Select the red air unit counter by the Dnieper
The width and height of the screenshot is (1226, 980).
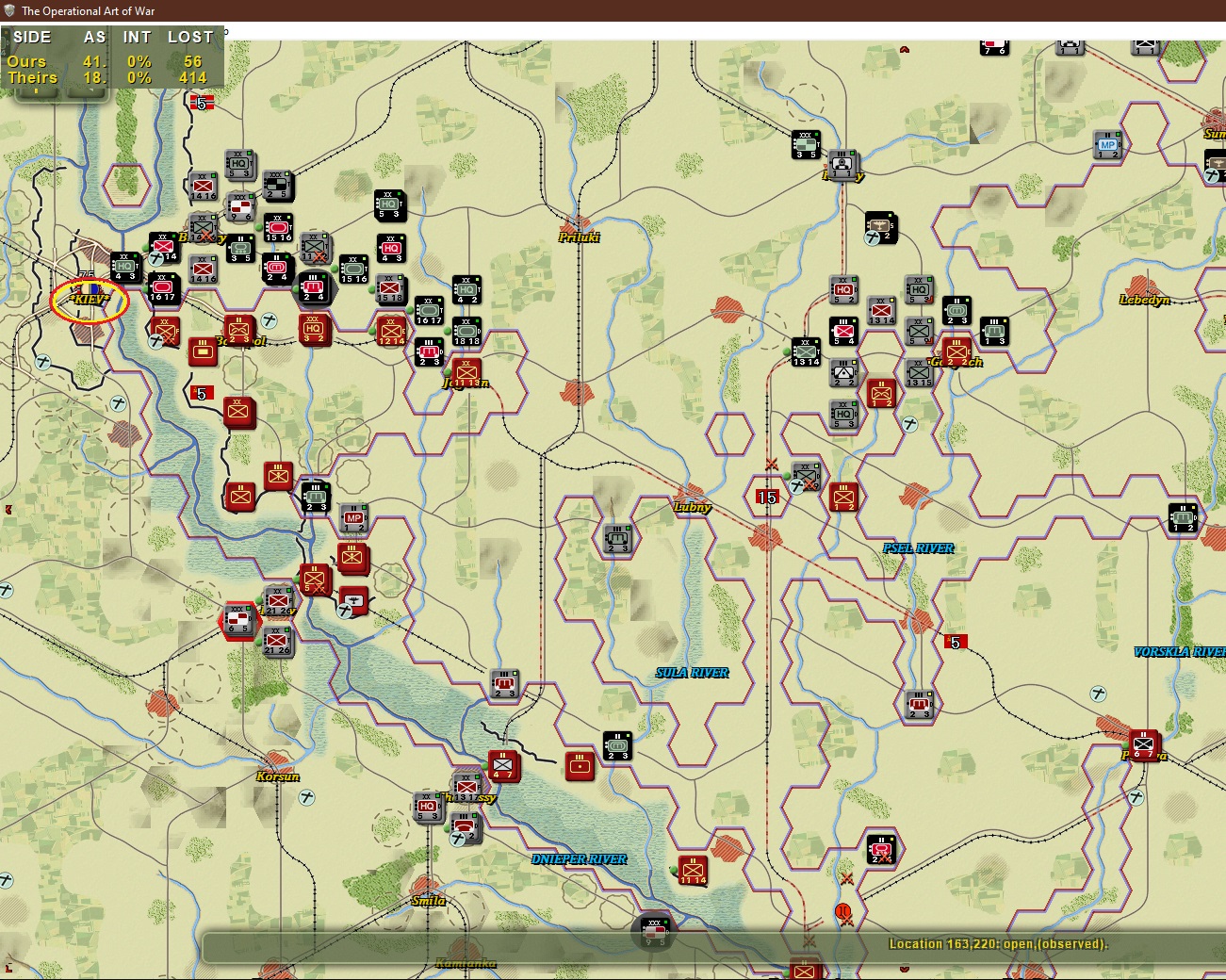(x=353, y=599)
